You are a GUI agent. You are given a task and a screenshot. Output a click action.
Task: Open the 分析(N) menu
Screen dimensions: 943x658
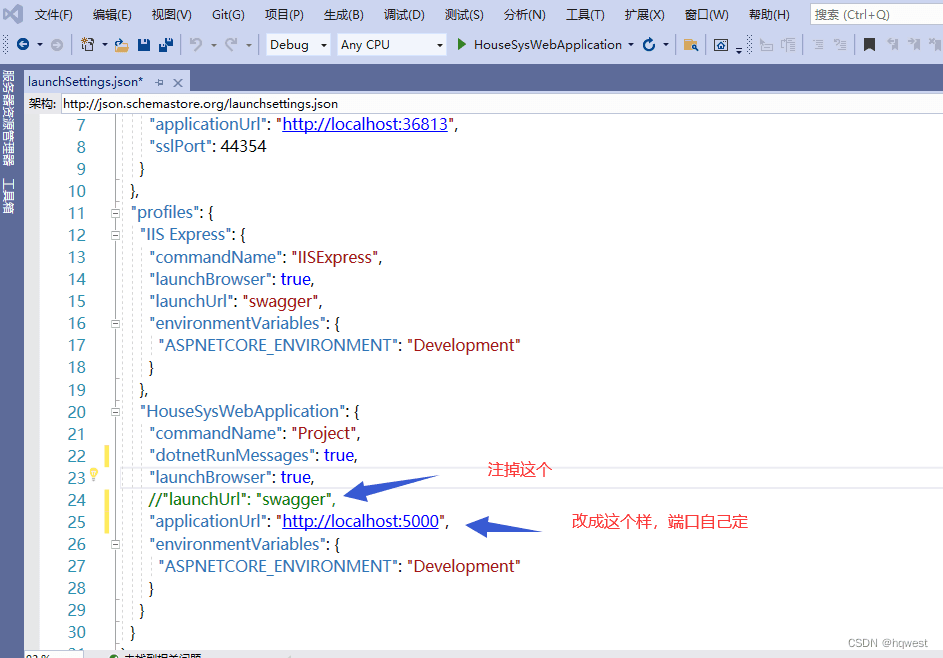click(x=524, y=14)
